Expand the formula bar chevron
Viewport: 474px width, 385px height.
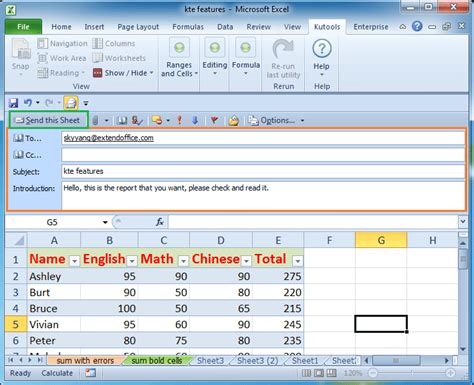coord(463,221)
